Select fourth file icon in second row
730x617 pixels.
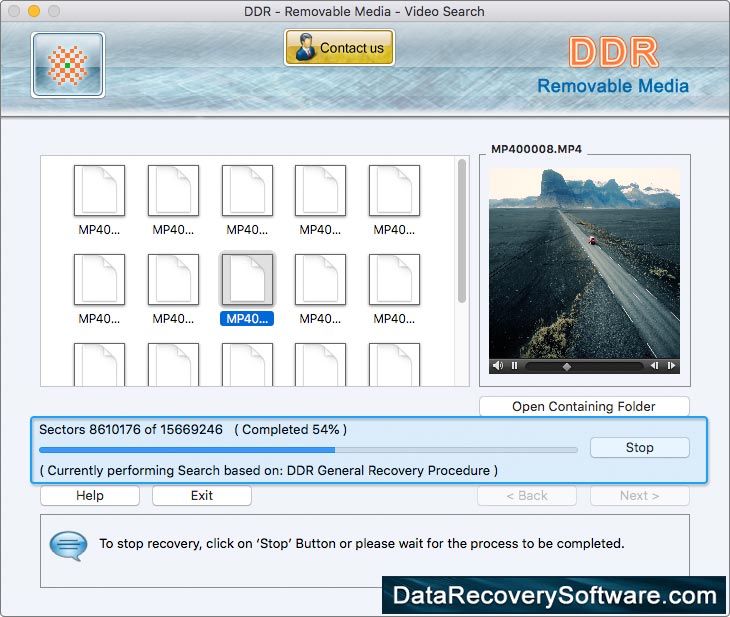click(320, 279)
